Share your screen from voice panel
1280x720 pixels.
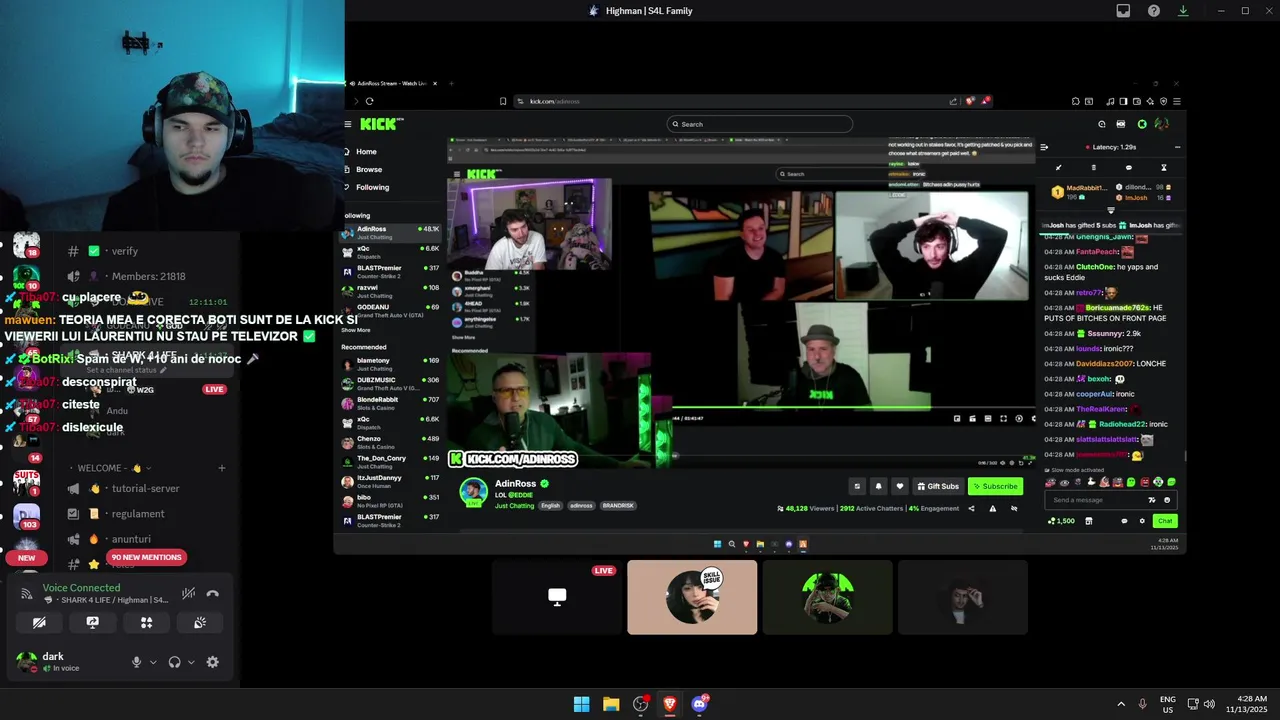click(x=93, y=622)
